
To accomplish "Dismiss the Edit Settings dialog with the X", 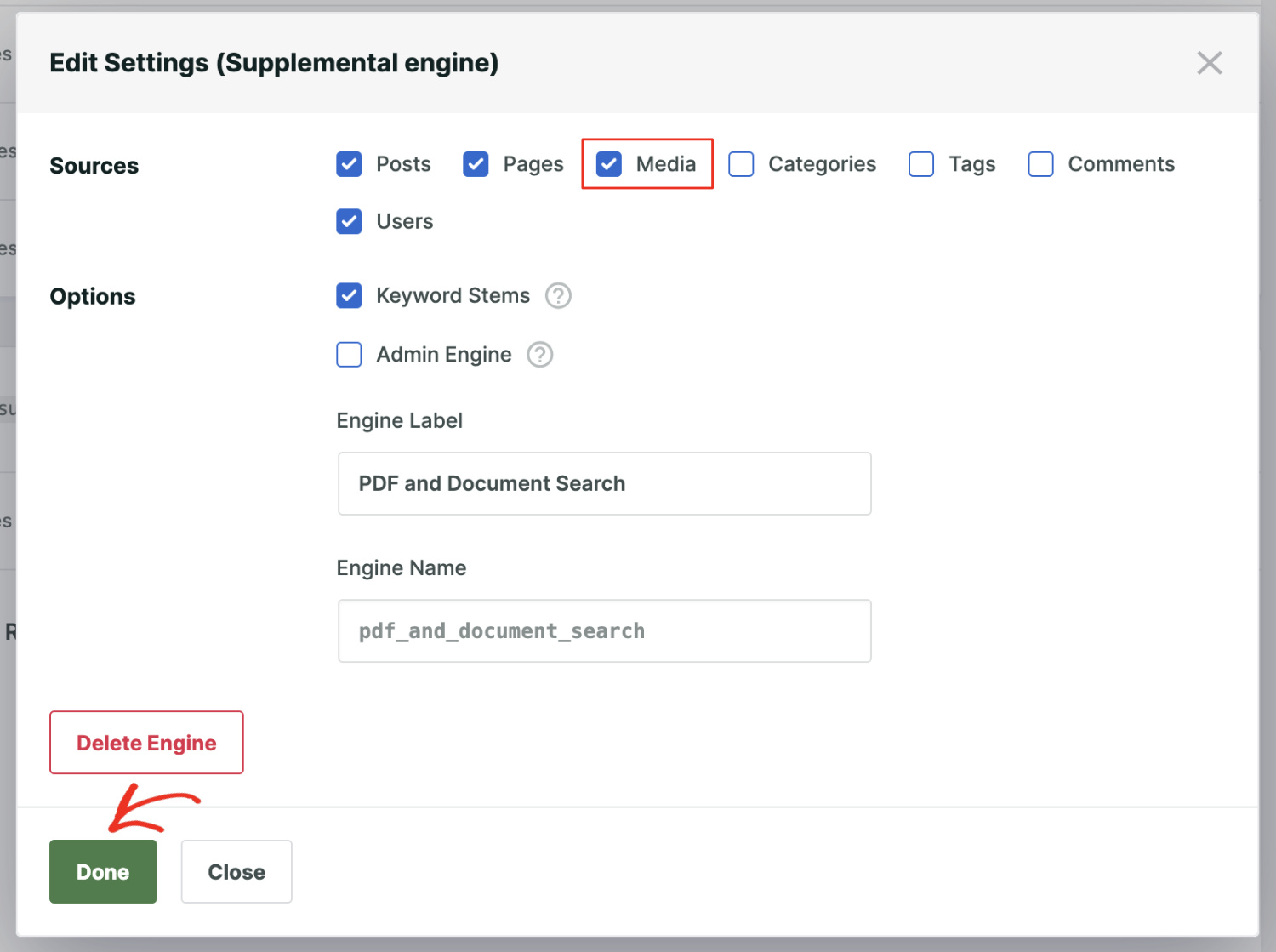I will [x=1210, y=63].
